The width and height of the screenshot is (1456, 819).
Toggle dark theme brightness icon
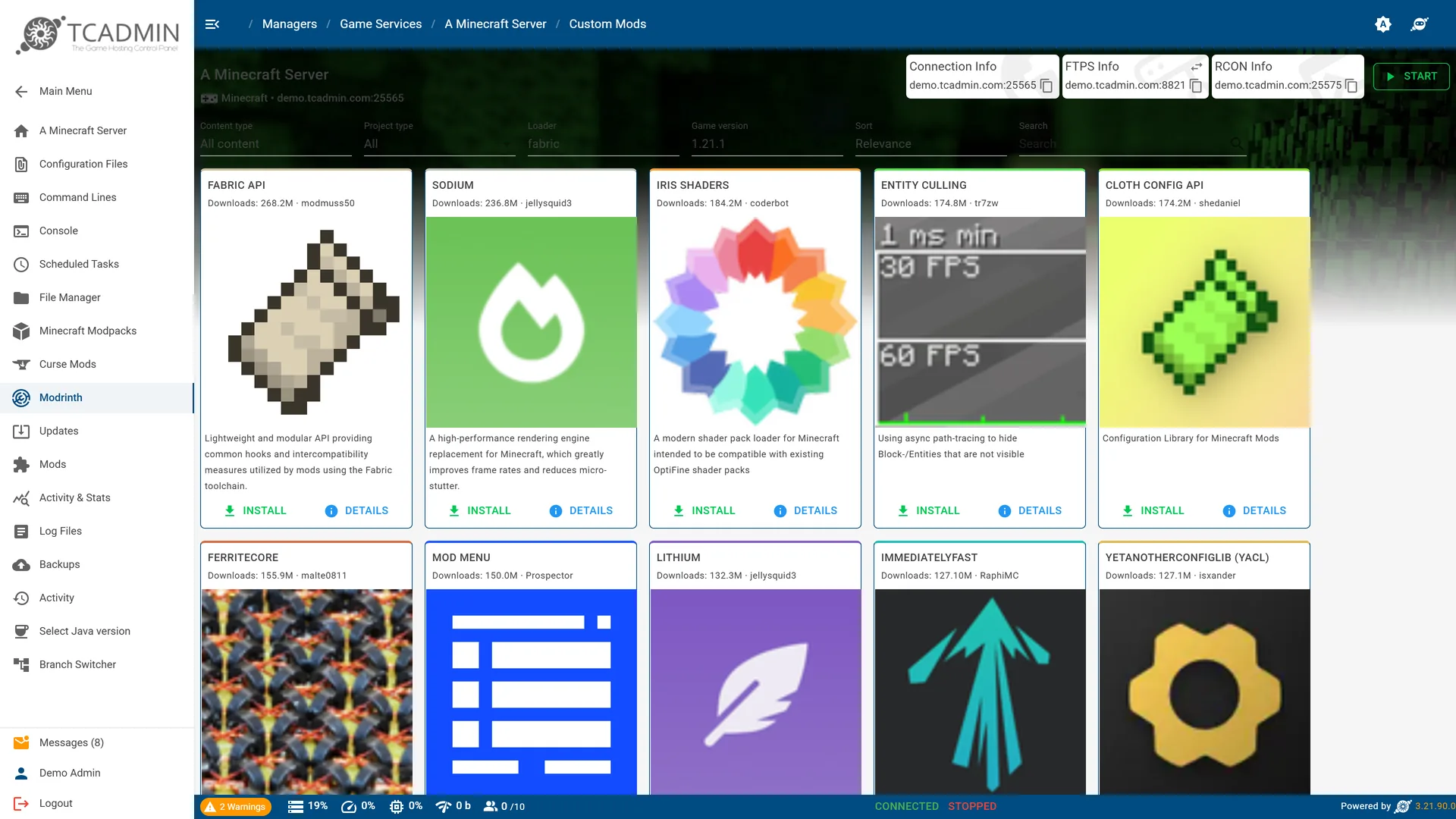[1383, 24]
